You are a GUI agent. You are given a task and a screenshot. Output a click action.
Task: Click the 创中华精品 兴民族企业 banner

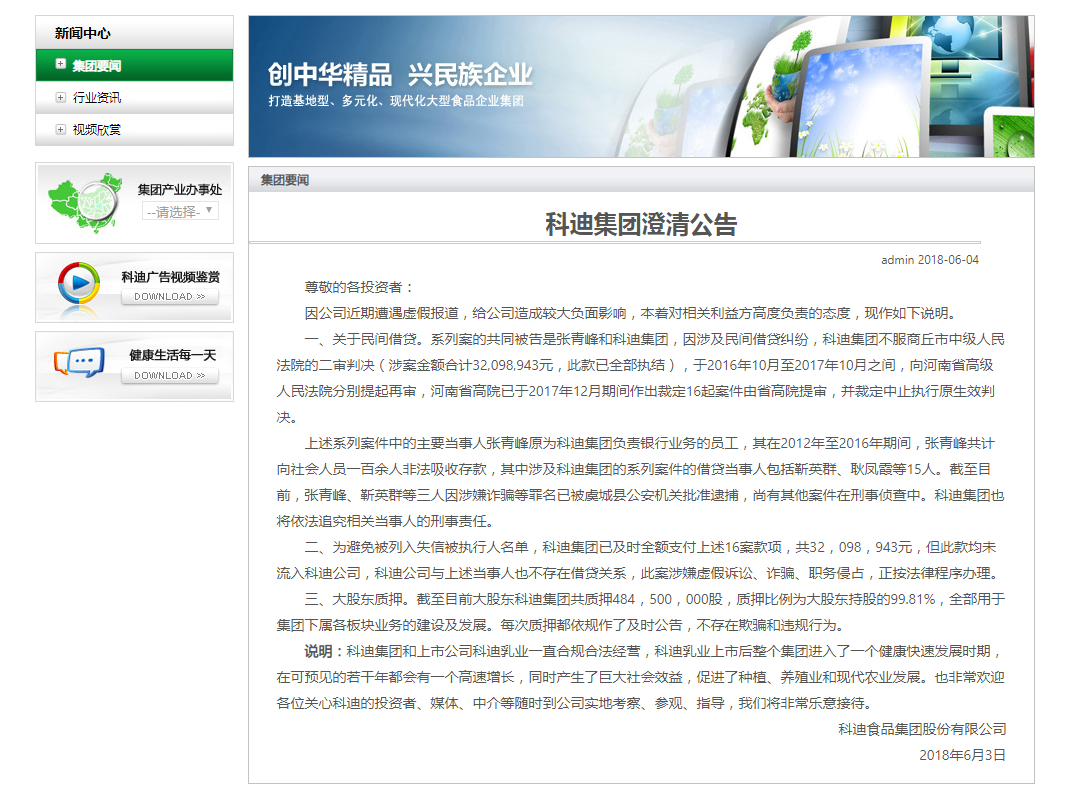pos(641,87)
